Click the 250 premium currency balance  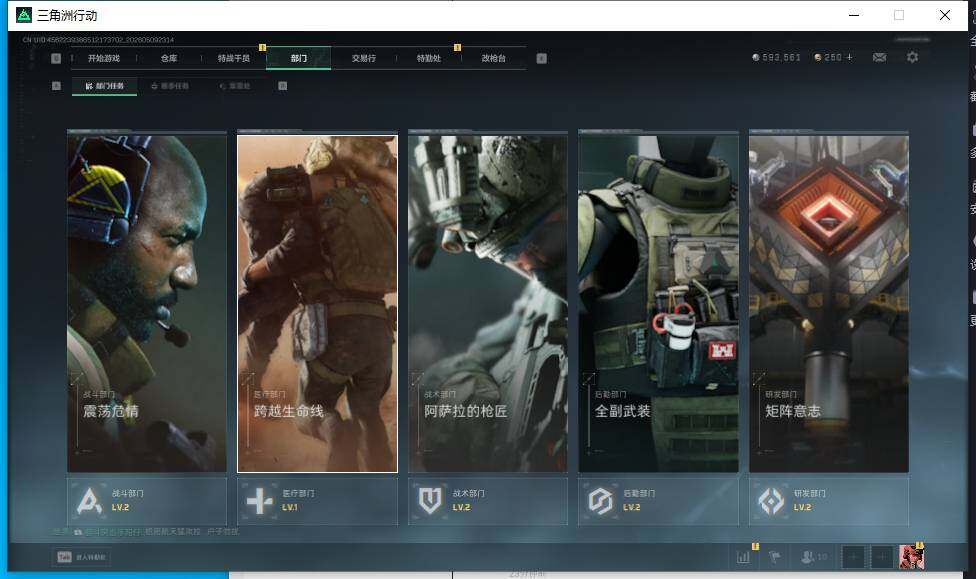coord(828,57)
